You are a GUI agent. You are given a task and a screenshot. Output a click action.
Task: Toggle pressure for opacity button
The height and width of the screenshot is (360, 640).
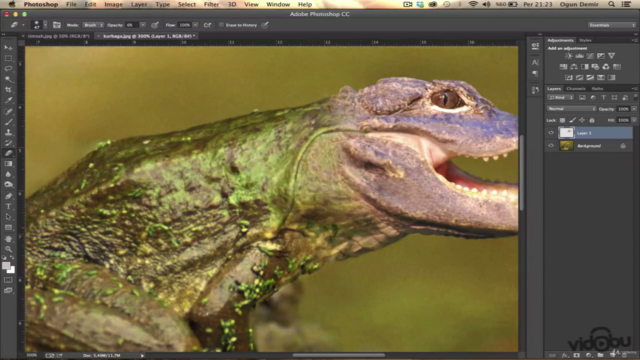pos(155,25)
